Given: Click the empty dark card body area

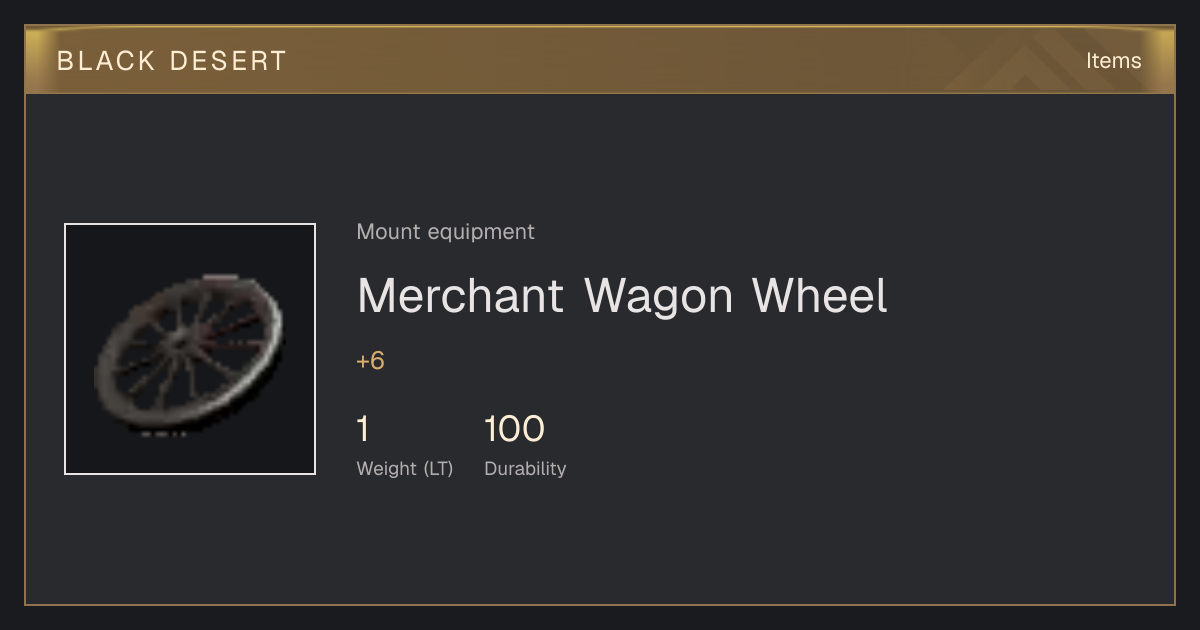Looking at the screenshot, I should 800,540.
